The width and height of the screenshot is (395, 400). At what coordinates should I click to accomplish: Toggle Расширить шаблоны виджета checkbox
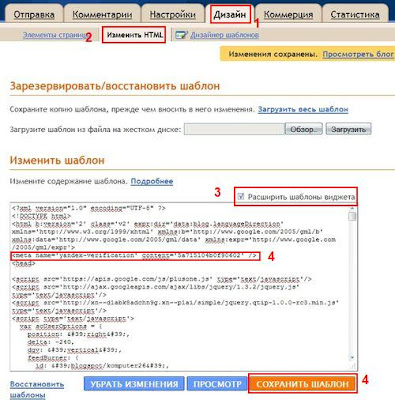(241, 197)
